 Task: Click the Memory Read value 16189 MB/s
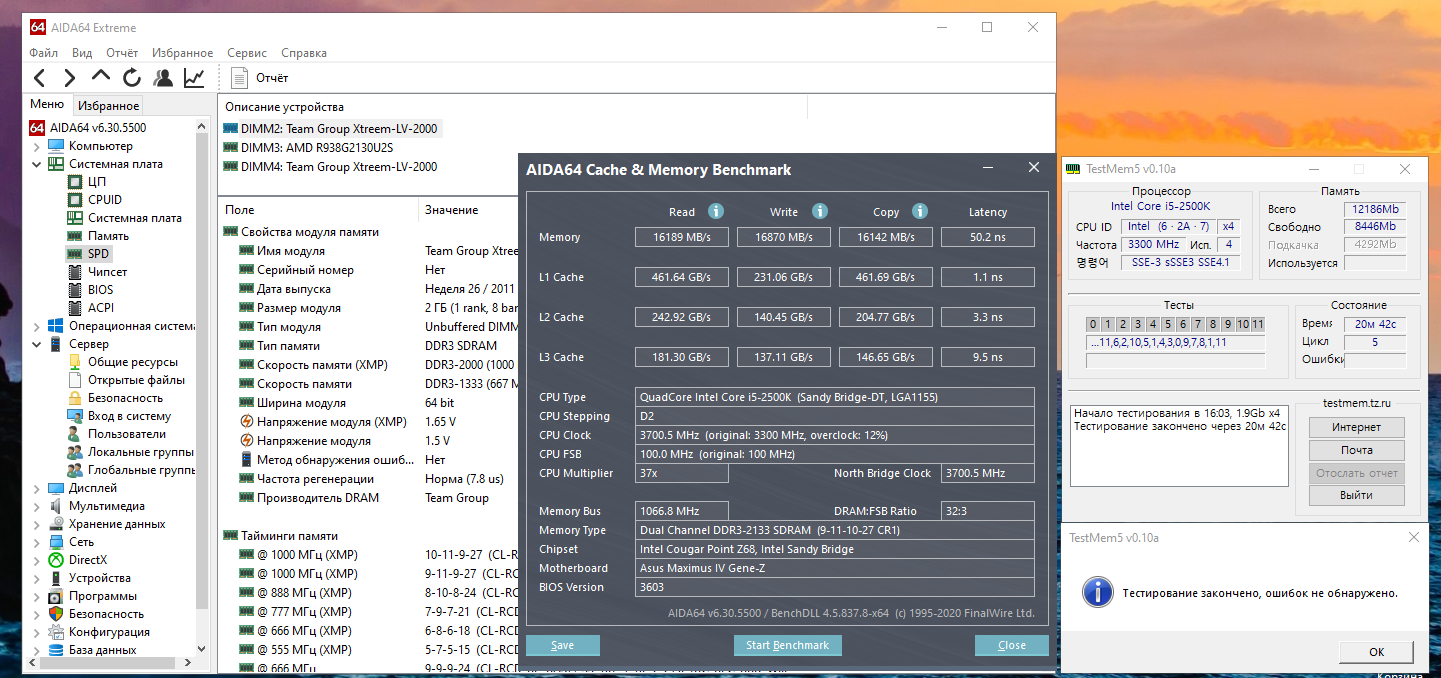(682, 237)
